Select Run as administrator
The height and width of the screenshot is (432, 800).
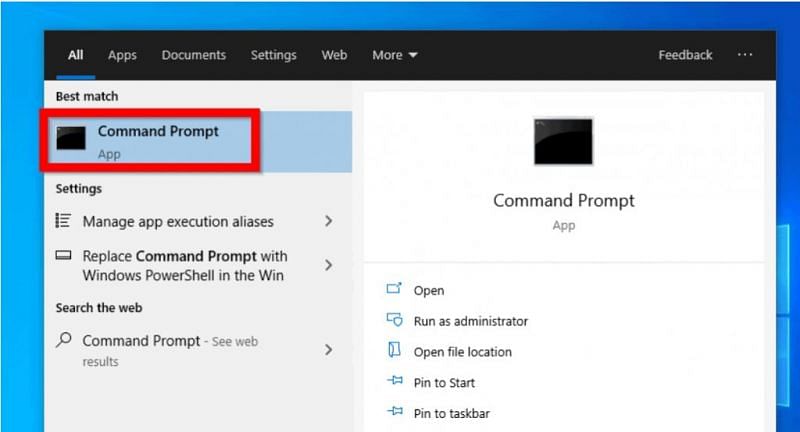(470, 321)
